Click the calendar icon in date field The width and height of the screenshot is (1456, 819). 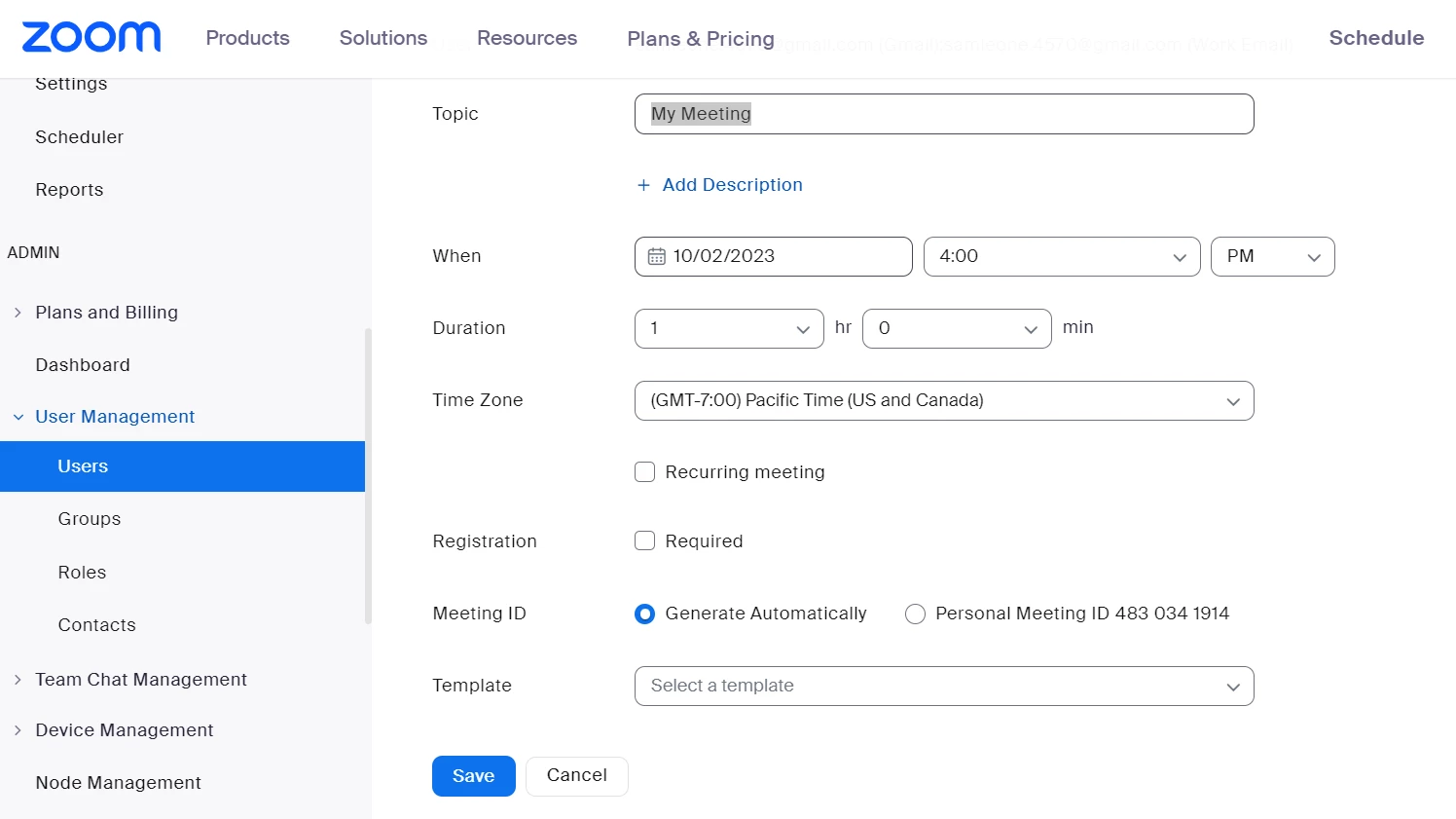(657, 256)
